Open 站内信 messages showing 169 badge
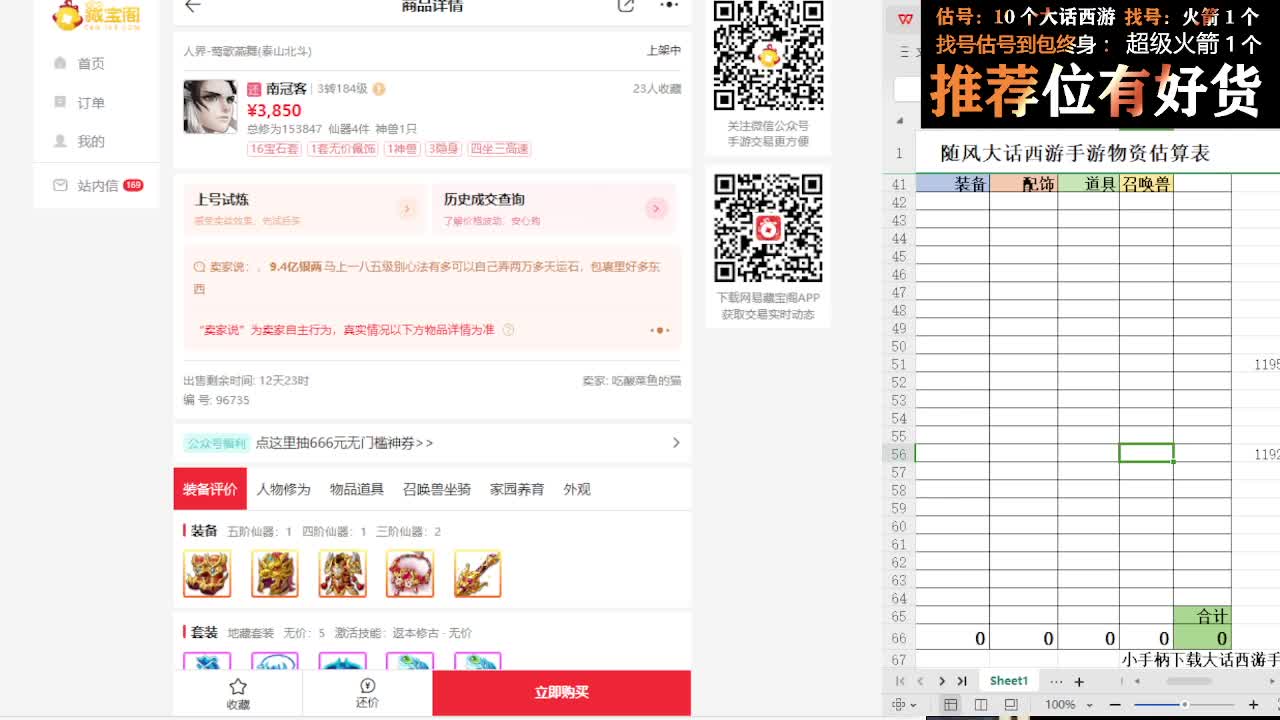The height and width of the screenshot is (720, 1280). [x=96, y=182]
